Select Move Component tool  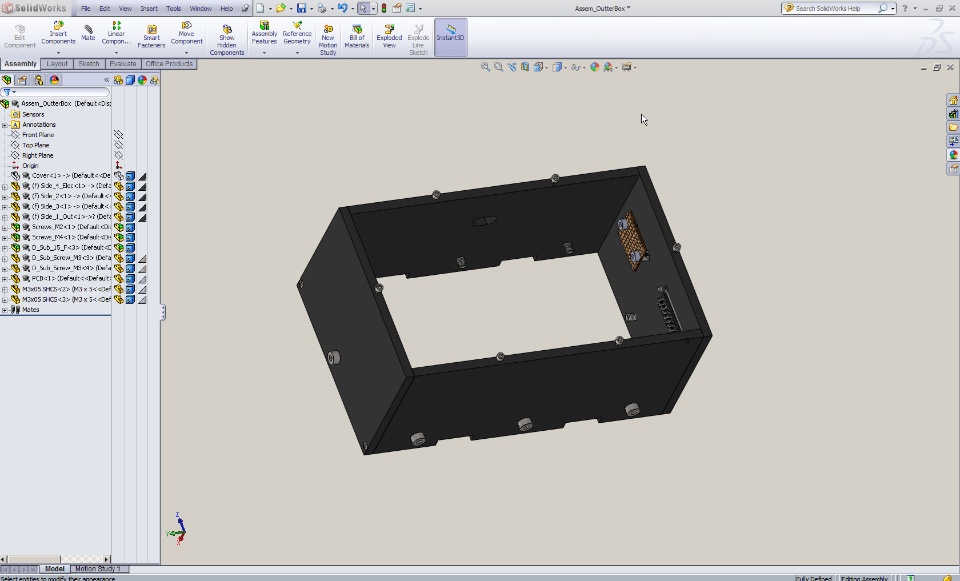point(186,34)
